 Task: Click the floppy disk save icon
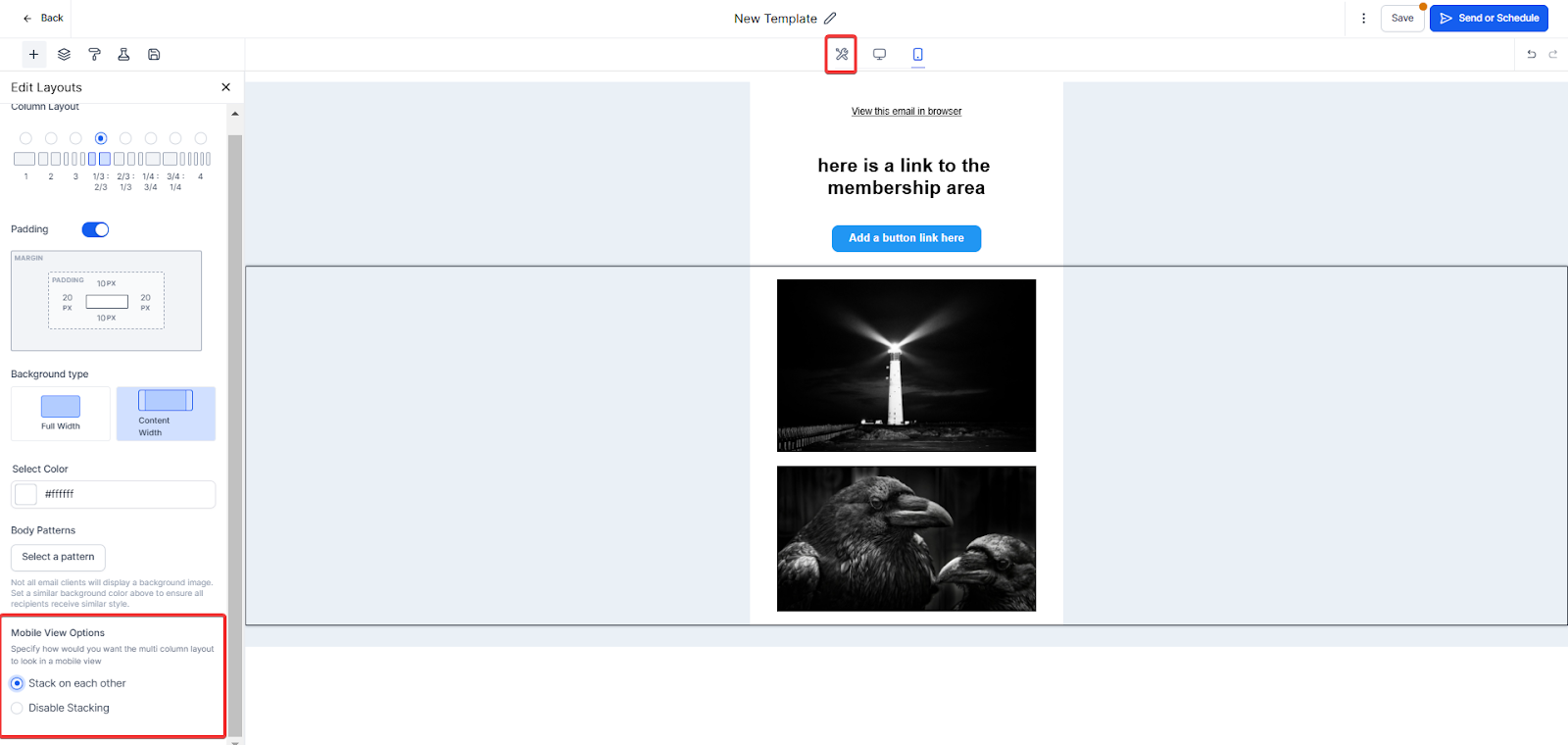[154, 55]
